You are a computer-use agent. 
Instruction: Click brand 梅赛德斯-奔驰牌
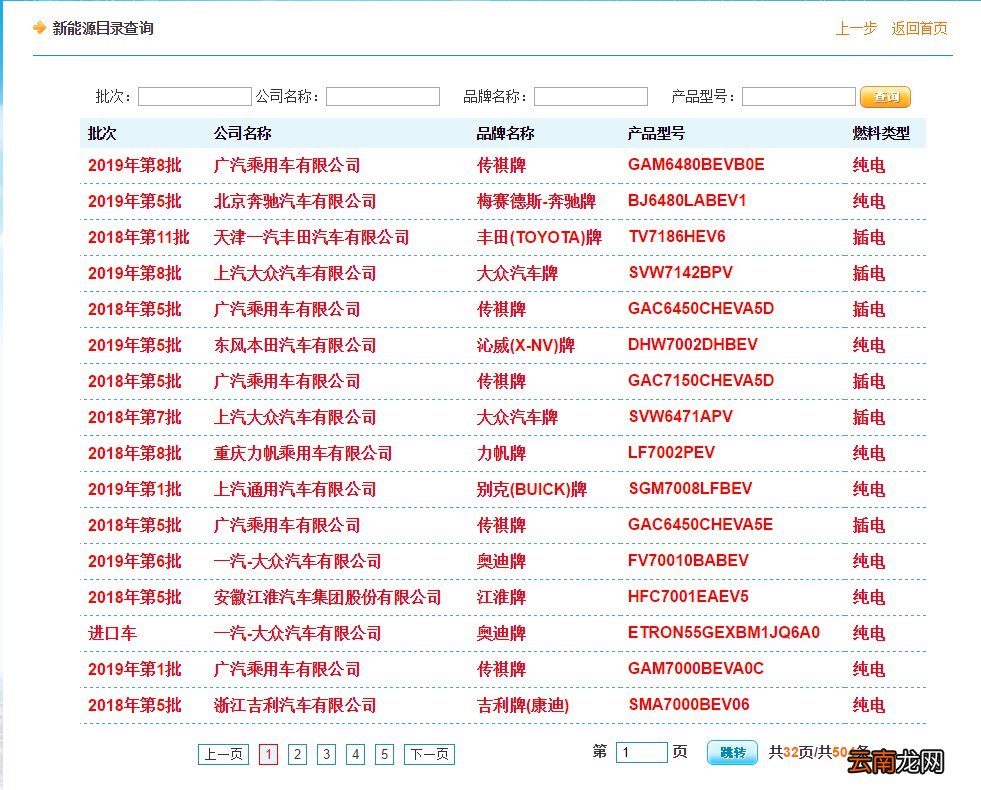tap(536, 201)
